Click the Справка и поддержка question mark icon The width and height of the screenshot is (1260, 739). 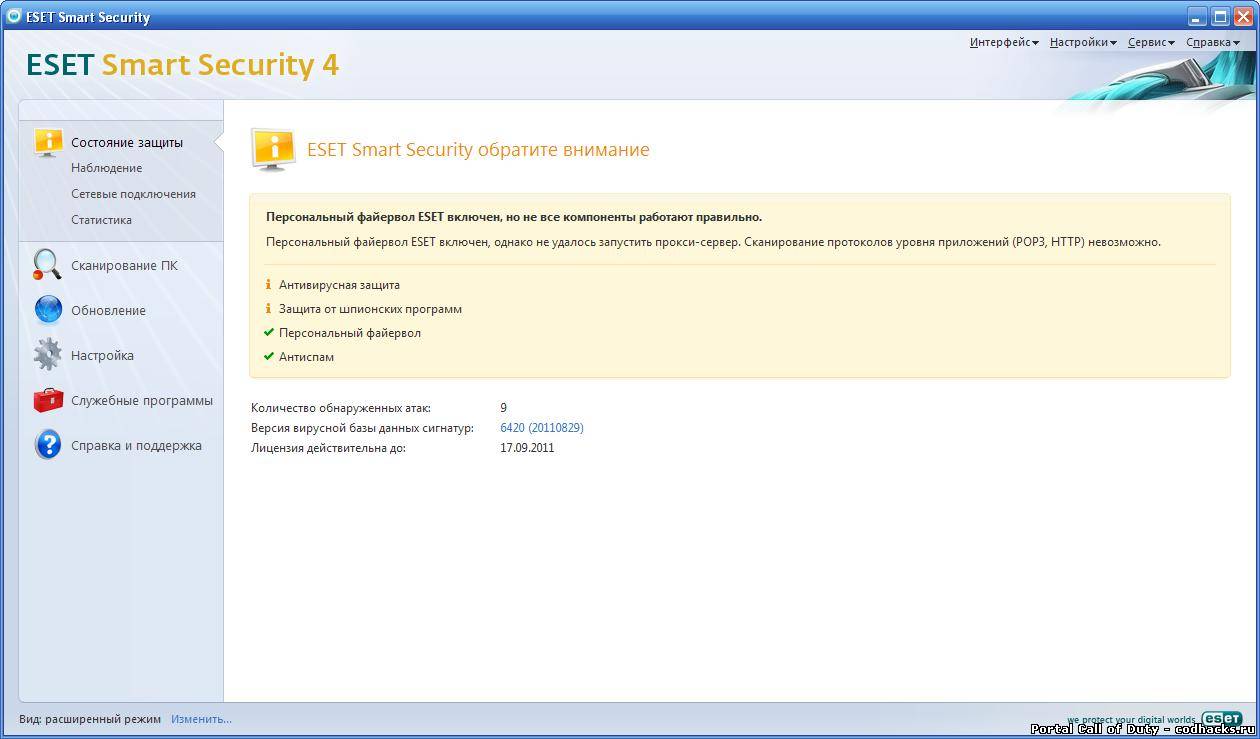click(x=48, y=445)
